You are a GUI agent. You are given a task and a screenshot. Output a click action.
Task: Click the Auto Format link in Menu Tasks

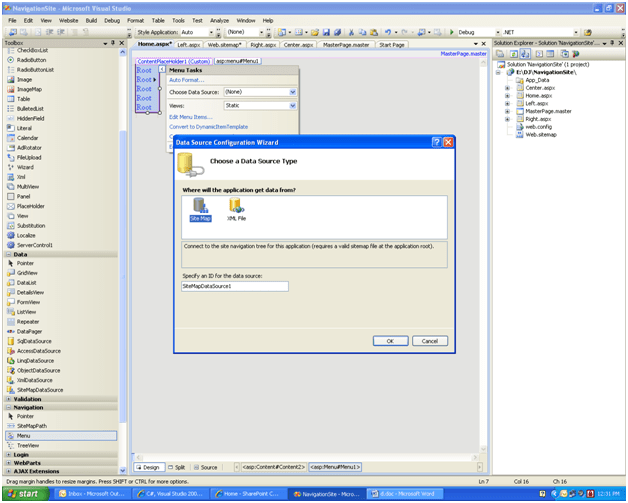(x=186, y=80)
